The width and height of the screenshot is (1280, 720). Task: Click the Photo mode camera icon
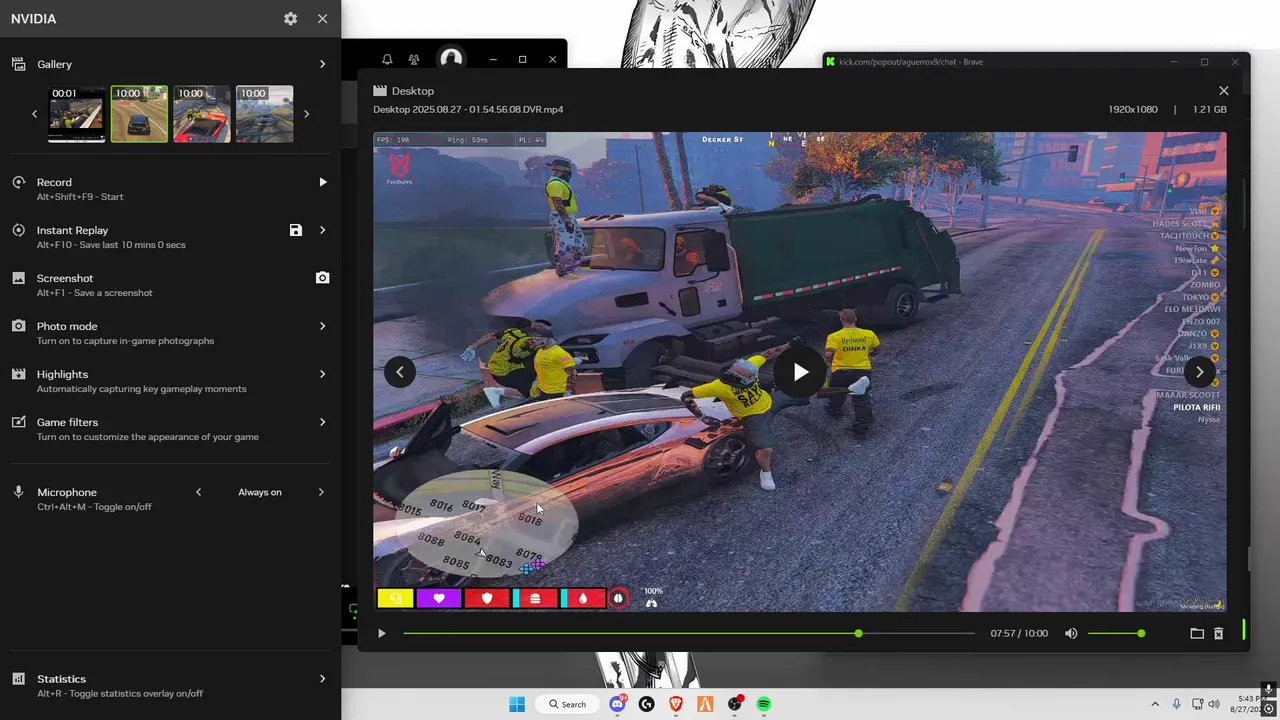[x=18, y=326]
